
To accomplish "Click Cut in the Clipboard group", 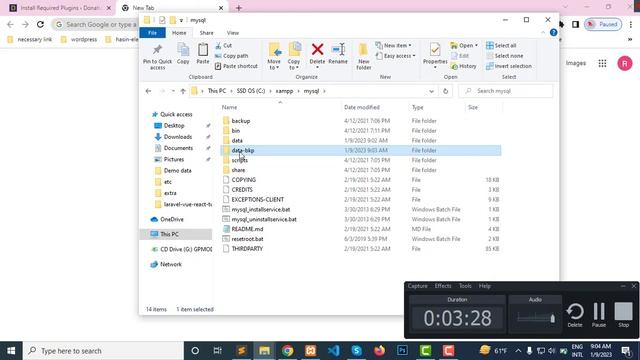I will pyautogui.click(x=223, y=45).
